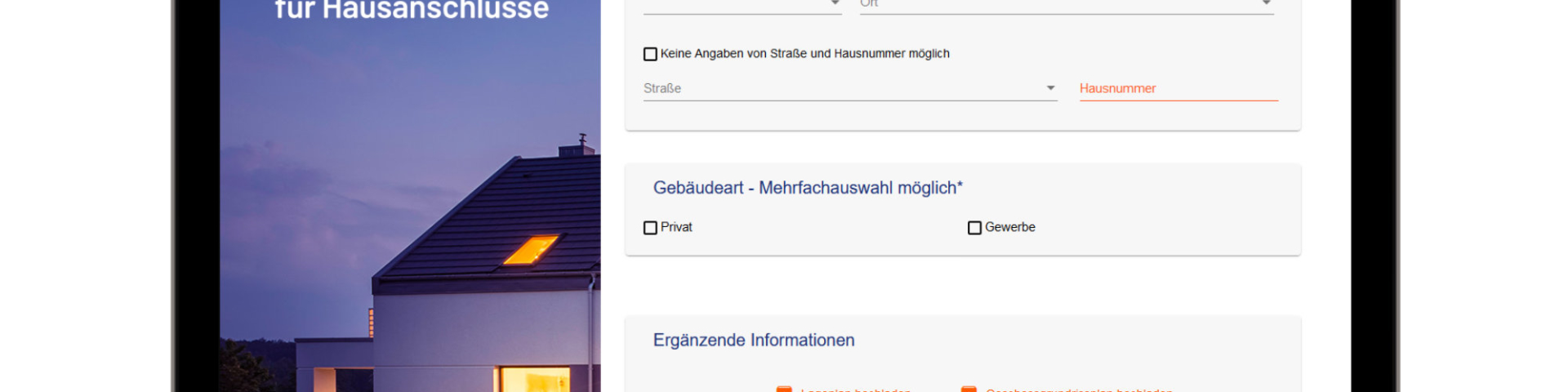1568x392 pixels.
Task: Click the 'Gewerbe' label text
Action: coord(1009,227)
